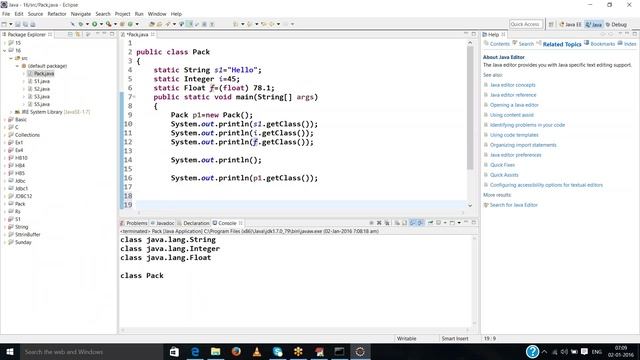Open New button dropdown arrow
Image resolution: width=640 pixels, height=360 pixels.
point(11,24)
